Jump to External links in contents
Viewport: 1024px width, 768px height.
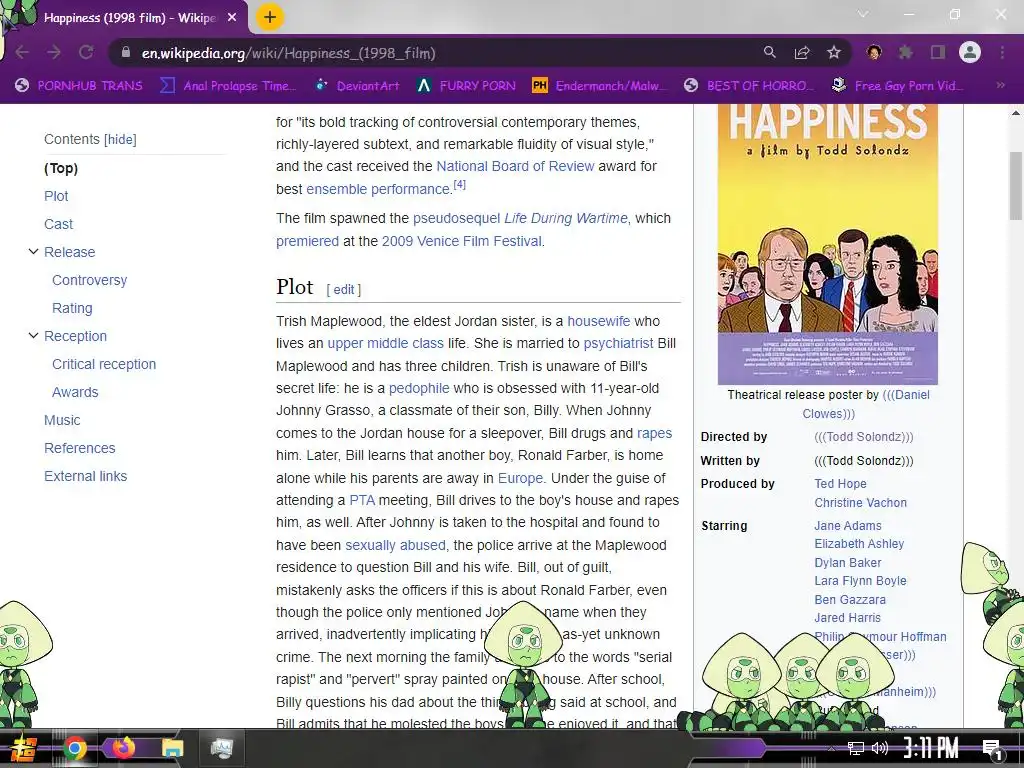(86, 477)
